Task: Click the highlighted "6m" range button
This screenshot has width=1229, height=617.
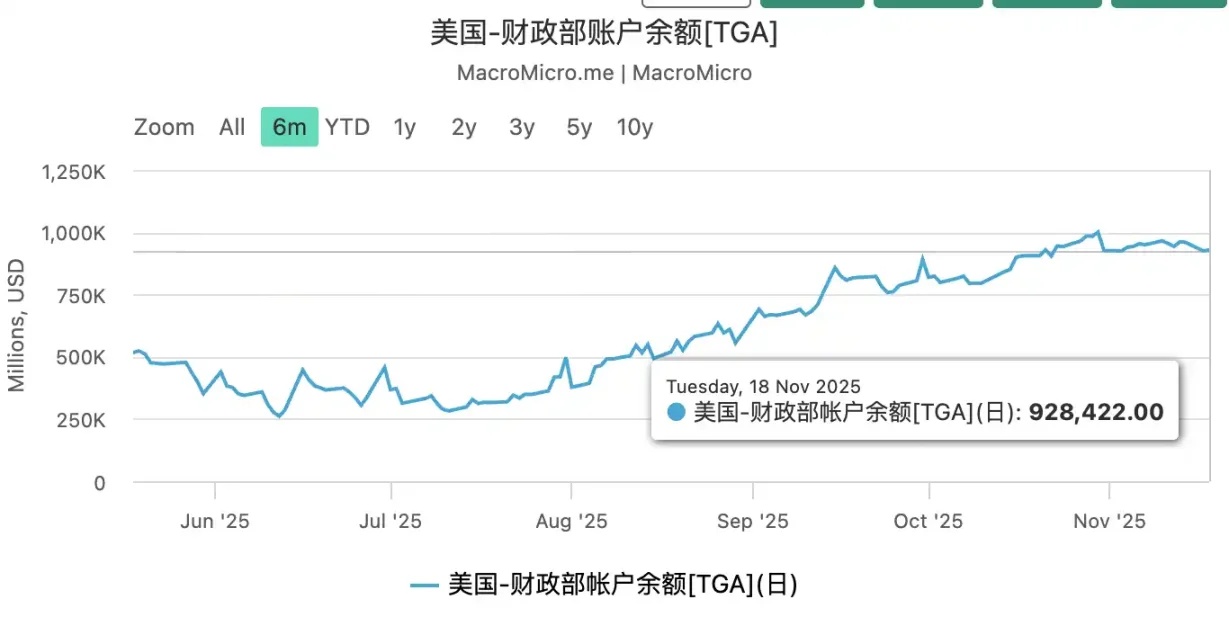Action: pyautogui.click(x=289, y=127)
